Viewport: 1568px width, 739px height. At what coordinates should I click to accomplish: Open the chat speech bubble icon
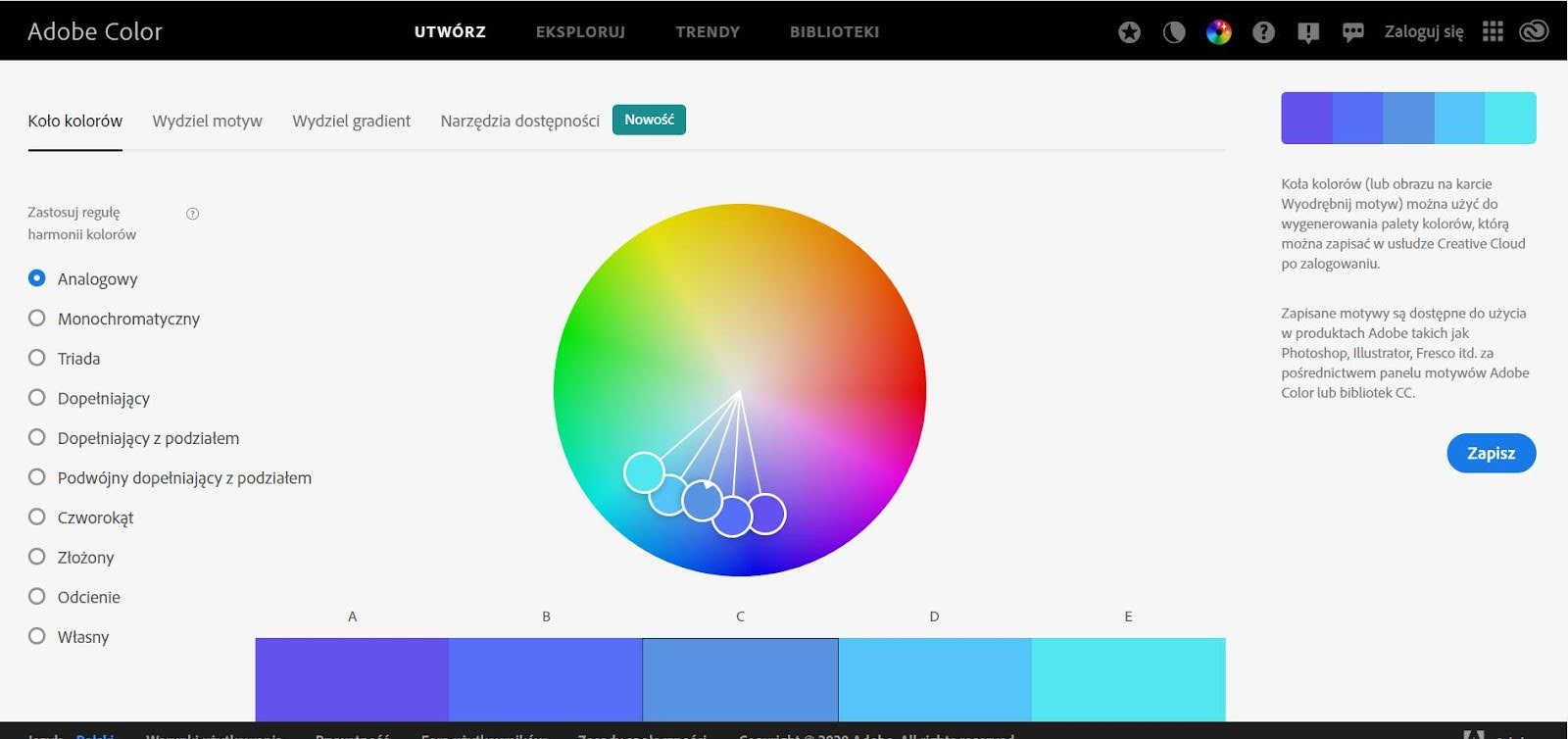pyautogui.click(x=1353, y=32)
